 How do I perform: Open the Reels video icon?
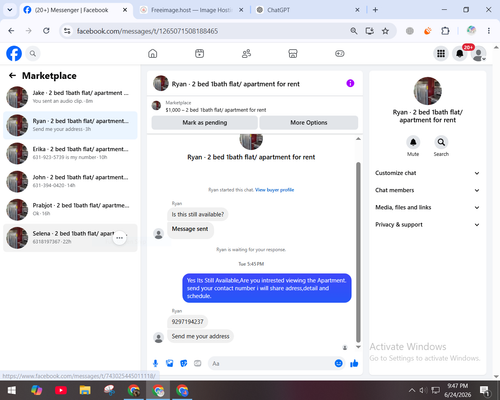pos(199,53)
